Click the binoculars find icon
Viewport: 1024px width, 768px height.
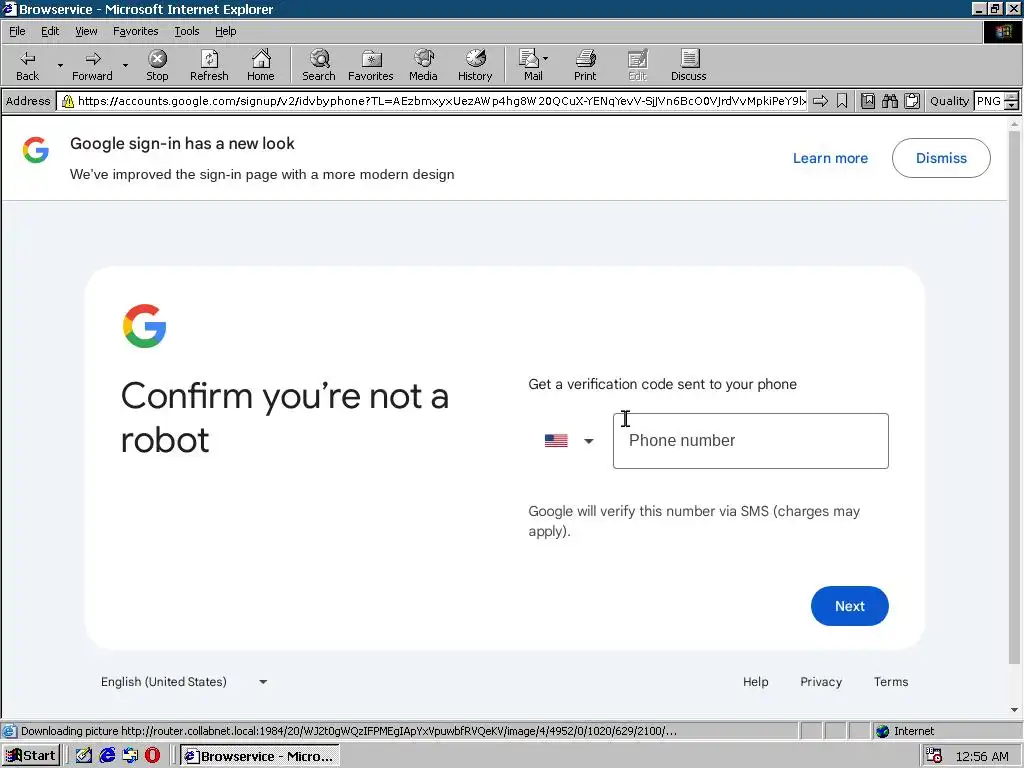pos(889,101)
